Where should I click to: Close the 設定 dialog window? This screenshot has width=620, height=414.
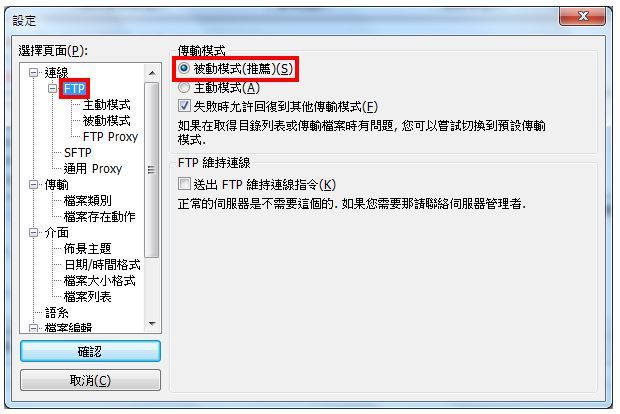pyautogui.click(x=582, y=16)
